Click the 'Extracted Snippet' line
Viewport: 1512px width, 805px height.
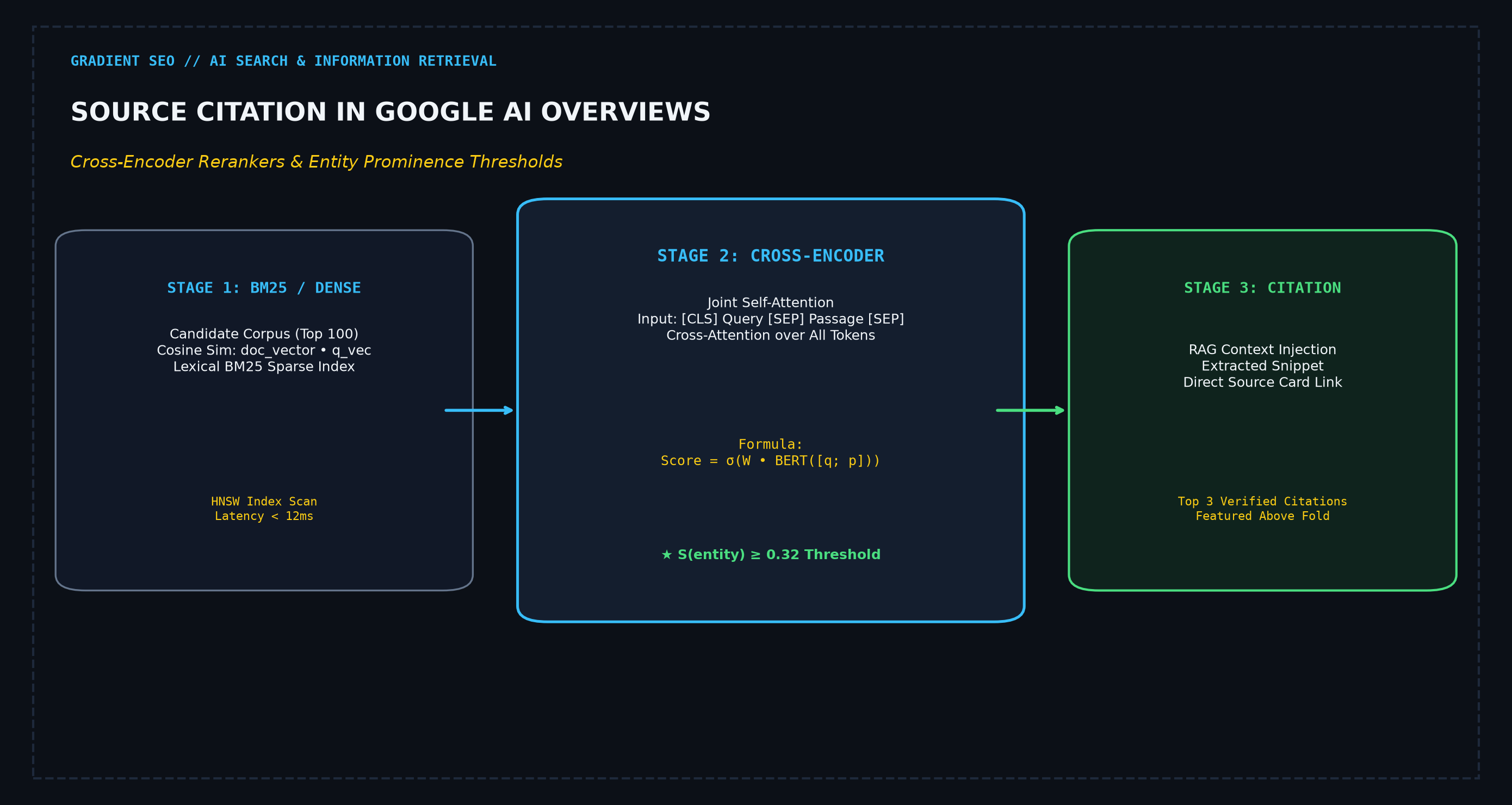click(1262, 367)
